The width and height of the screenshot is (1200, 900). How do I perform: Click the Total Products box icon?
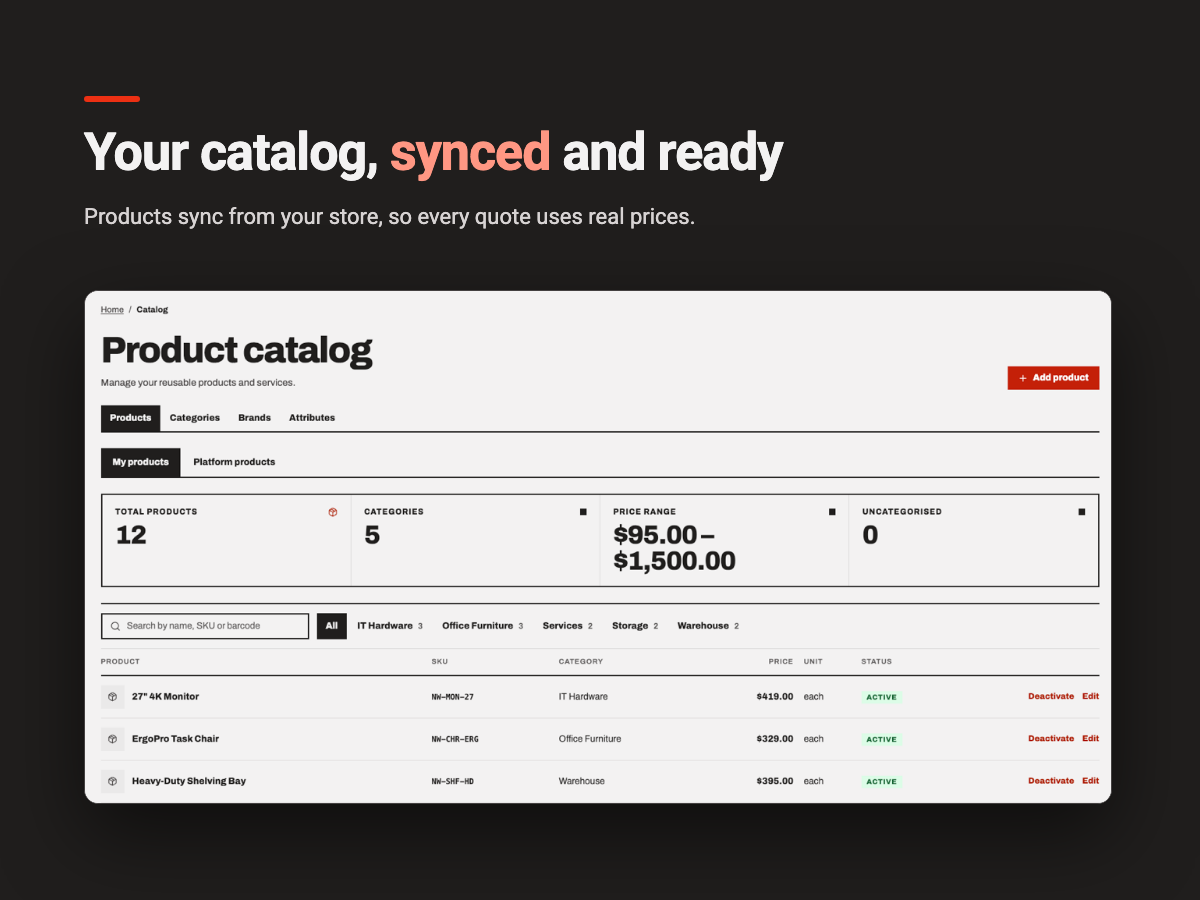click(x=333, y=512)
